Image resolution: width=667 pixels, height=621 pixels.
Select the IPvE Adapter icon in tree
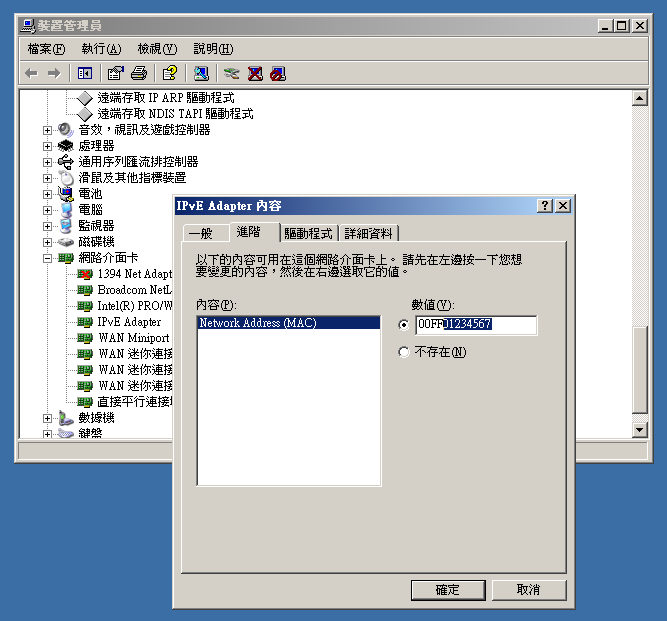(x=85, y=322)
